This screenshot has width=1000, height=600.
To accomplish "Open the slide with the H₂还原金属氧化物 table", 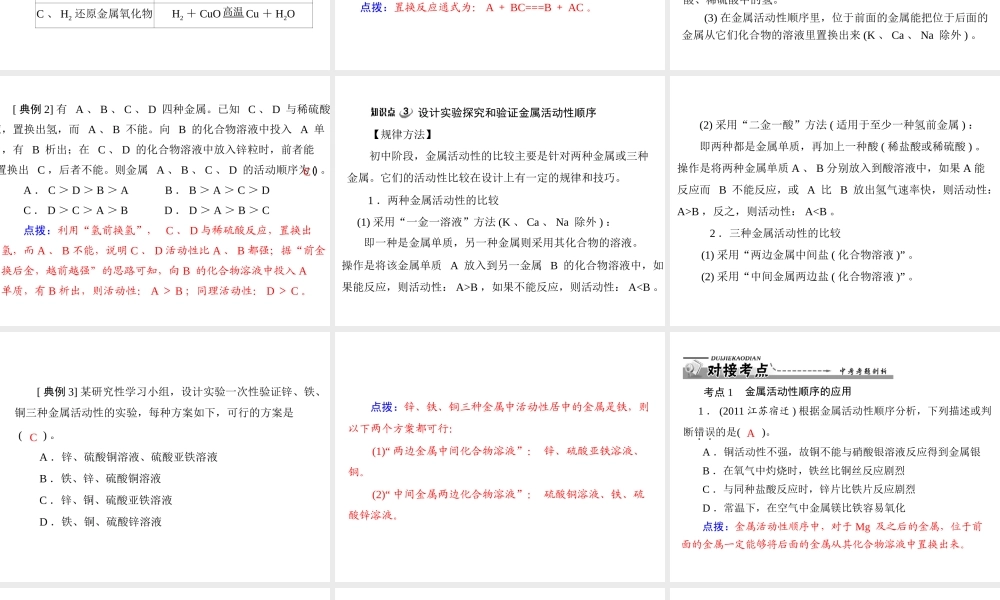I will point(165,34).
